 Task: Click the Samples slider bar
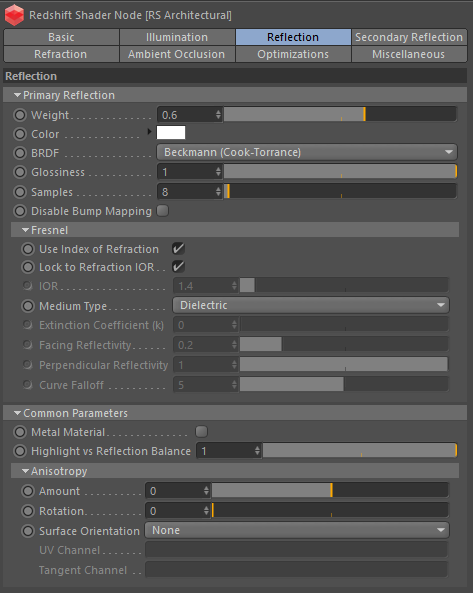click(x=340, y=191)
